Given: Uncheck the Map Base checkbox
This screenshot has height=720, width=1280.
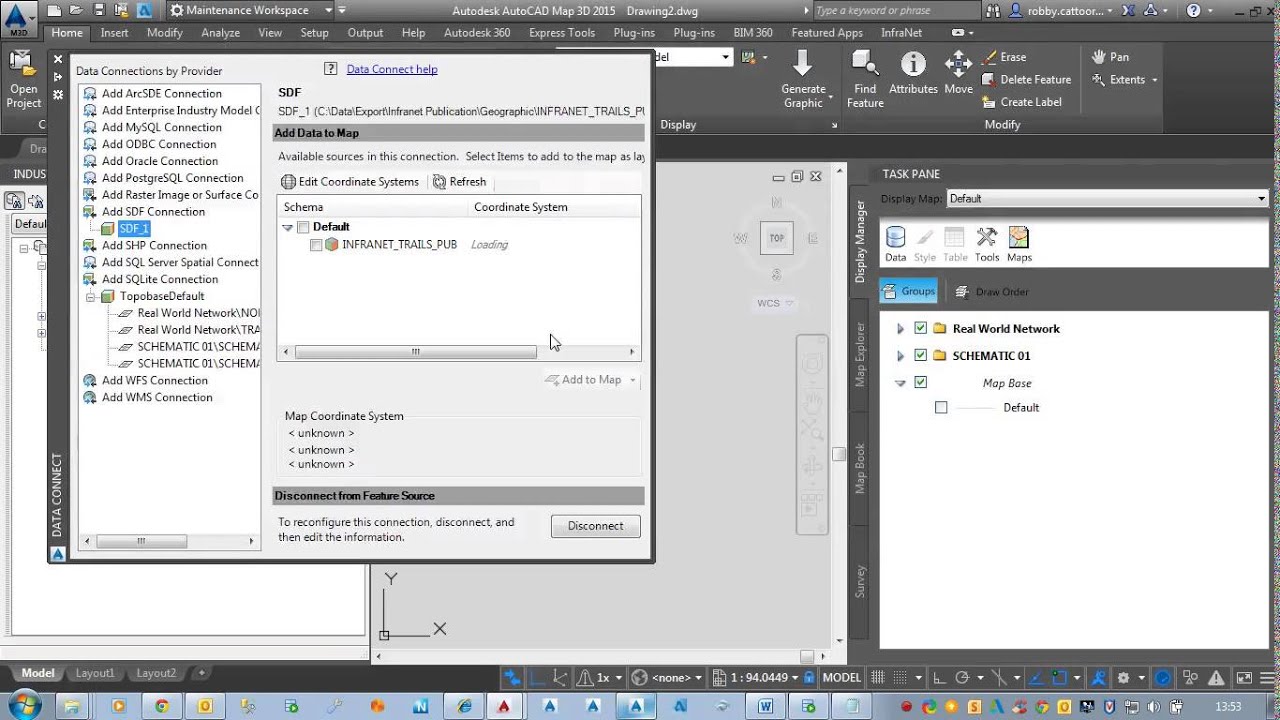Looking at the screenshot, I should (x=921, y=382).
